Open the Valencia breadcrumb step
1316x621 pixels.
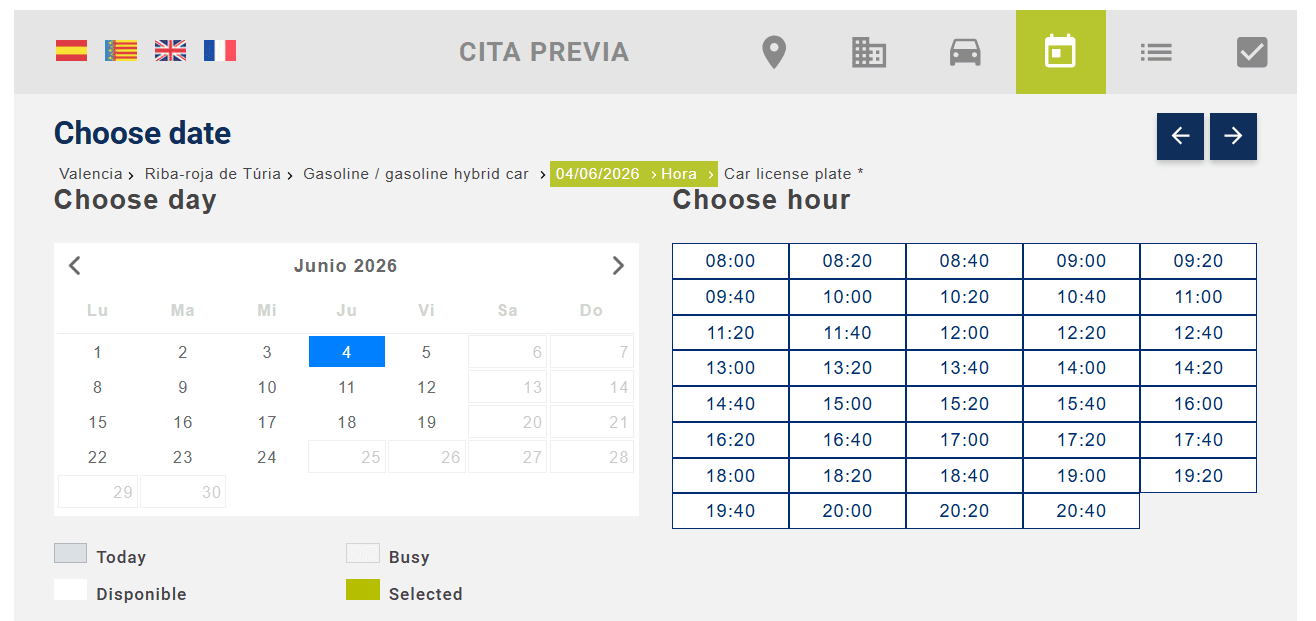[x=90, y=173]
